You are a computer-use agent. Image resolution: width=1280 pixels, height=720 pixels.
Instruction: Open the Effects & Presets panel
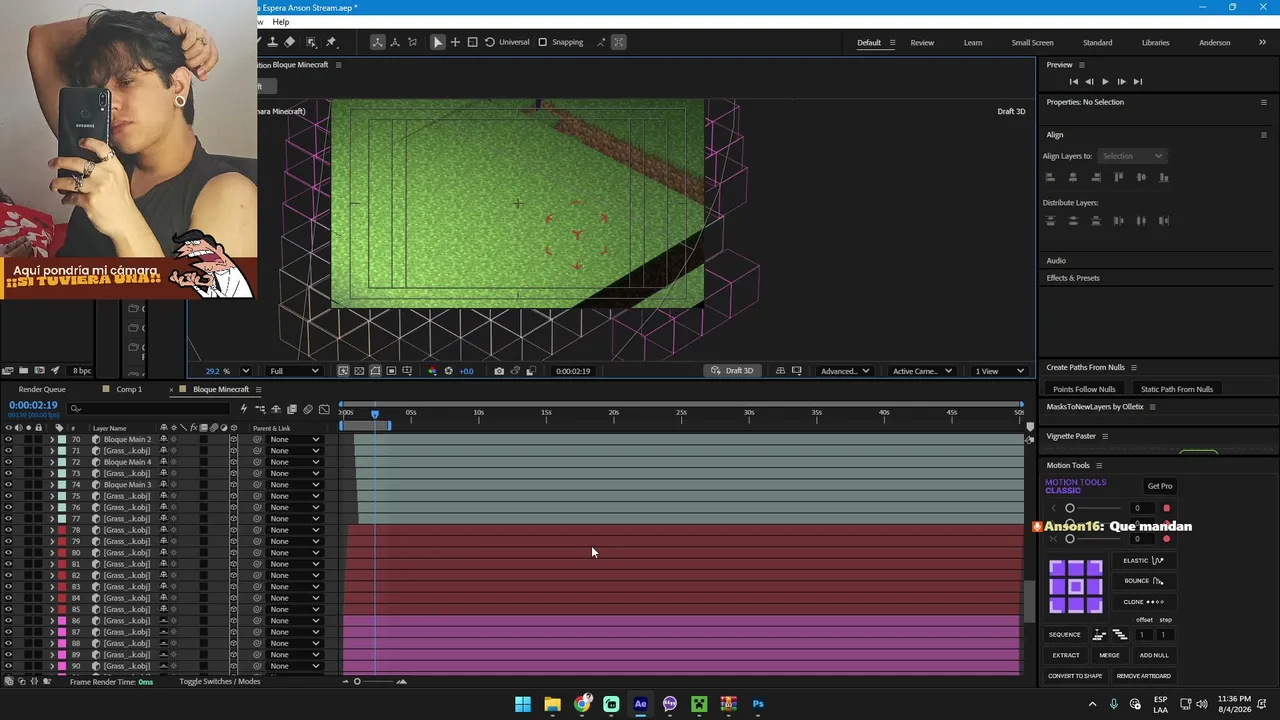point(1073,278)
